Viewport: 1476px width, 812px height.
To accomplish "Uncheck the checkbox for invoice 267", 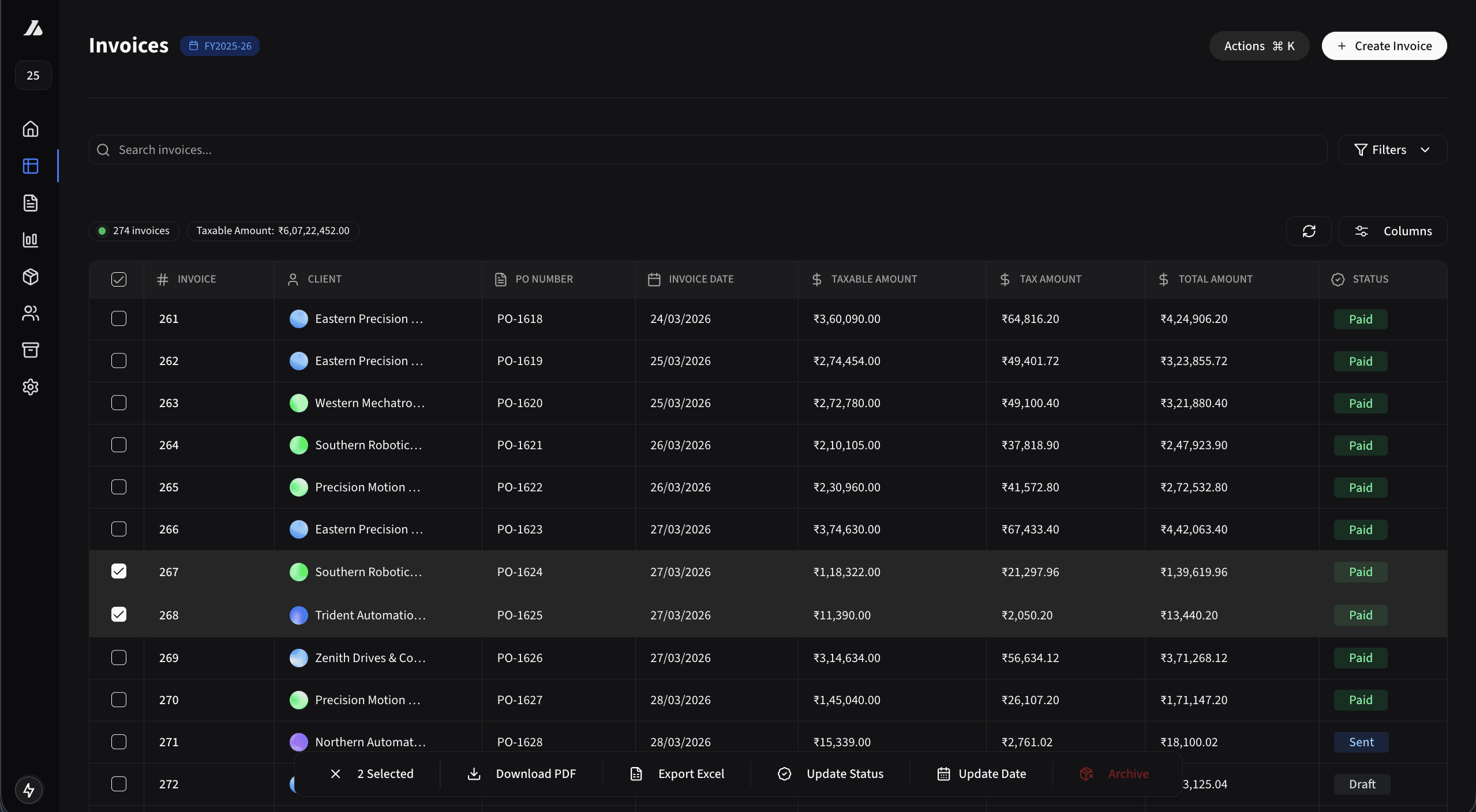I will click(119, 572).
